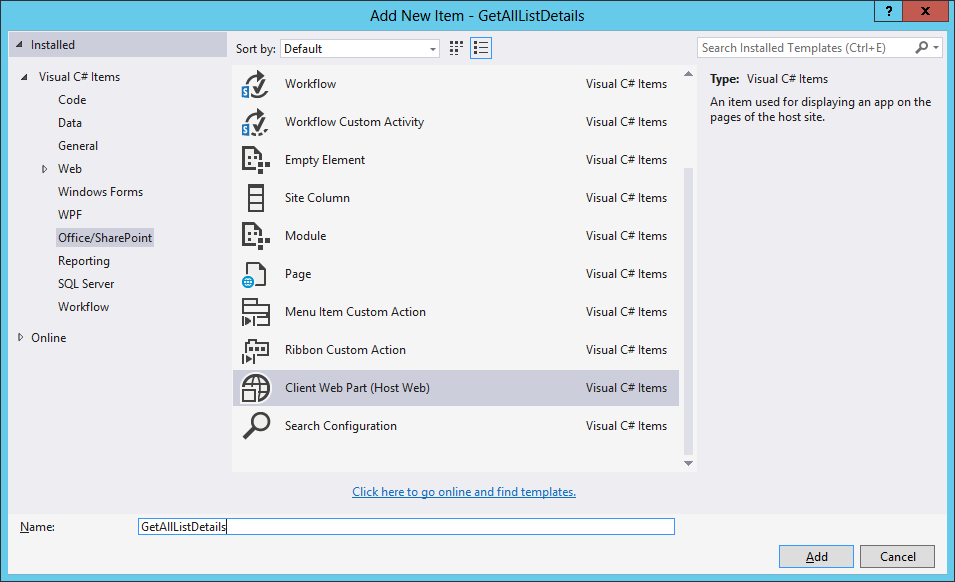
Task: Select the Web category label
Action: coord(69,169)
